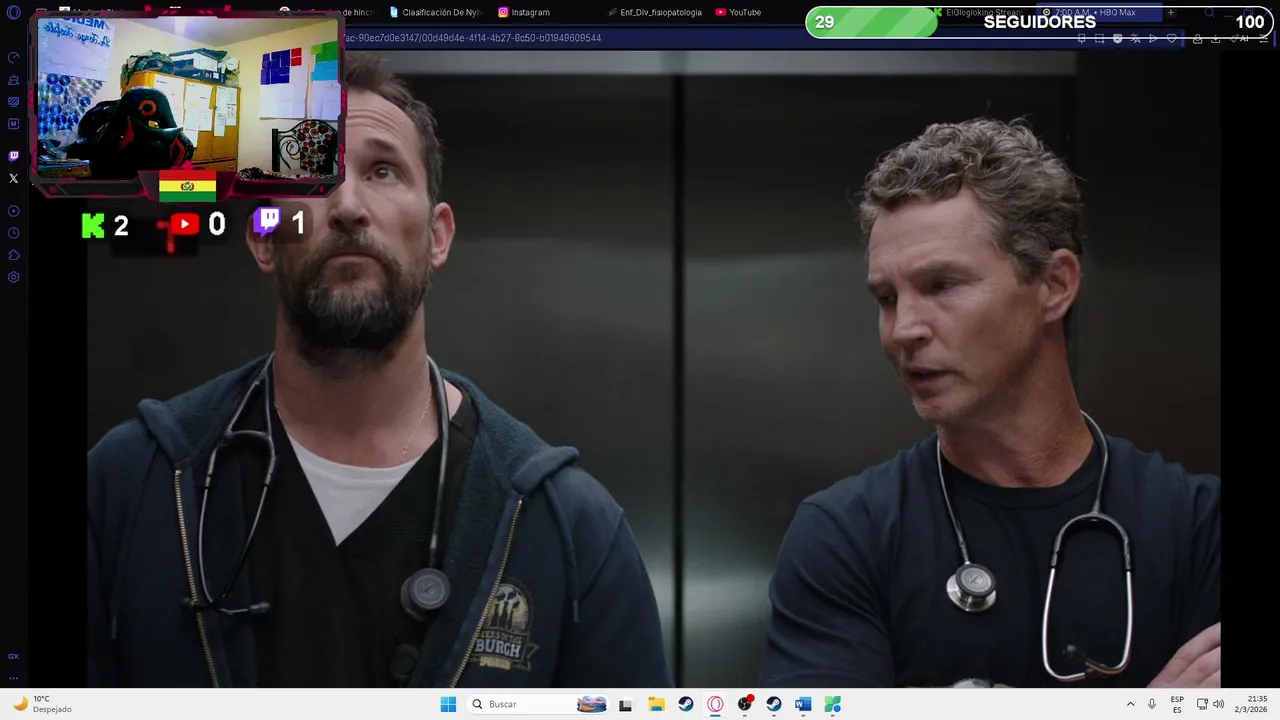Viewport: 1280px width, 720px height.
Task: Open the new tab plus button
Action: click(x=1171, y=12)
